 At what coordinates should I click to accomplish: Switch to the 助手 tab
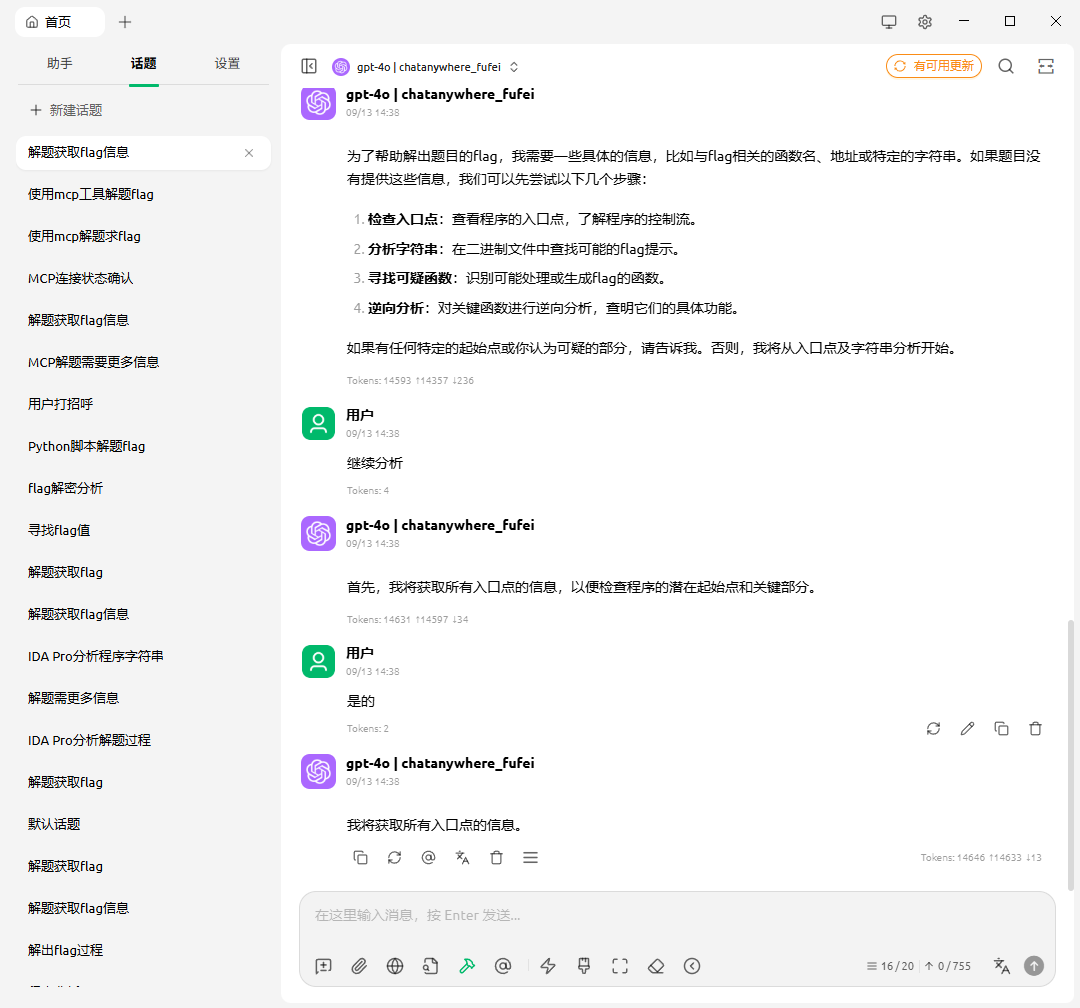pos(59,63)
